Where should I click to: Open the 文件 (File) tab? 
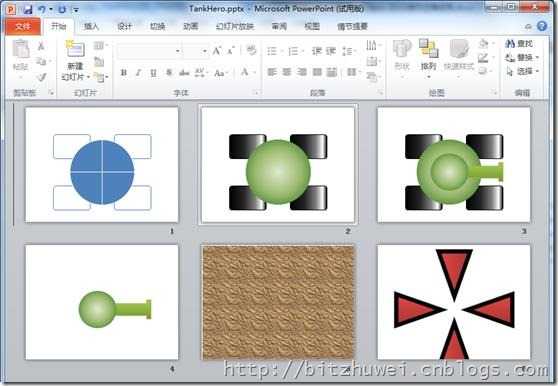click(x=23, y=27)
